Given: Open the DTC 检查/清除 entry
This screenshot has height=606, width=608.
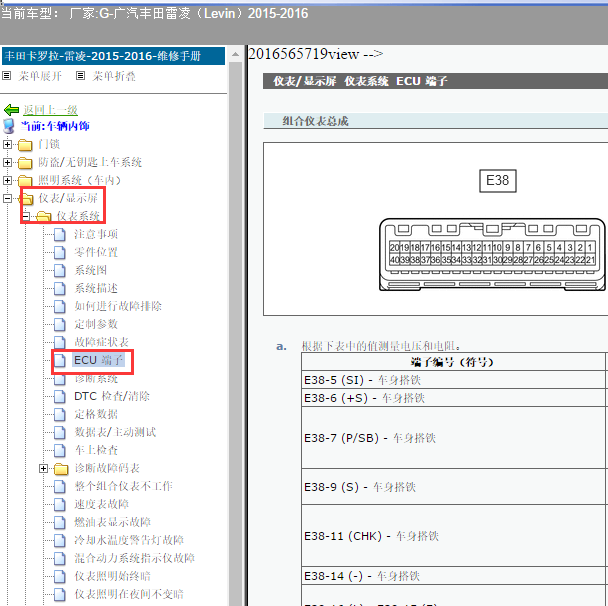Looking at the screenshot, I should pyautogui.click(x=112, y=396).
